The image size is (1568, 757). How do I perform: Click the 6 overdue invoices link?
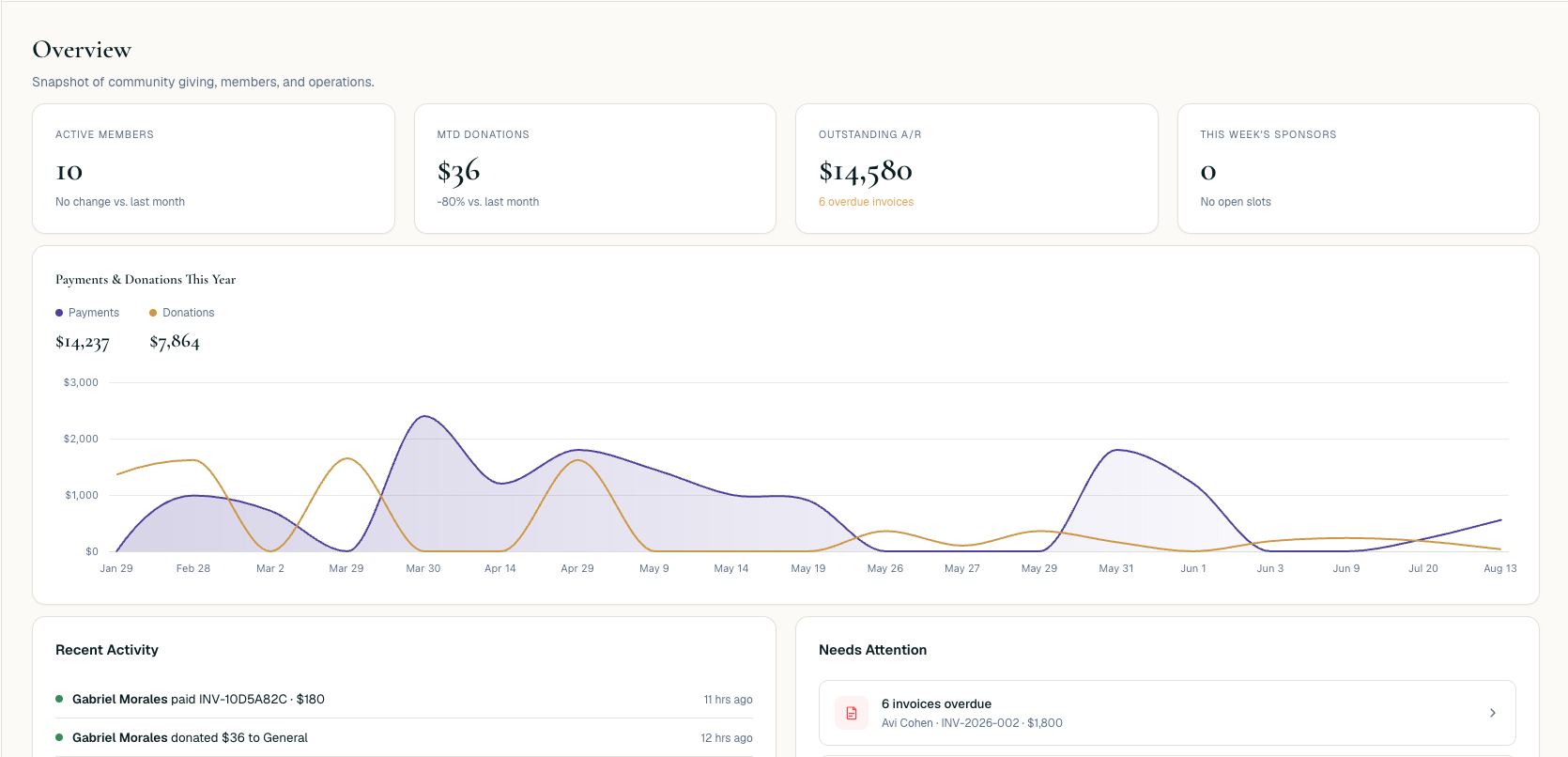pos(866,202)
